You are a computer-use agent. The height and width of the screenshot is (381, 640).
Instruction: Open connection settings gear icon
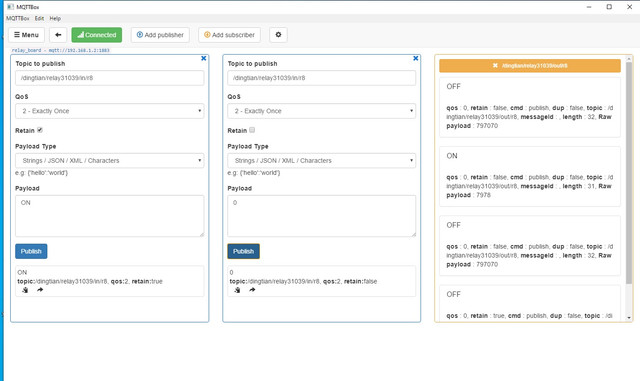[x=278, y=35]
